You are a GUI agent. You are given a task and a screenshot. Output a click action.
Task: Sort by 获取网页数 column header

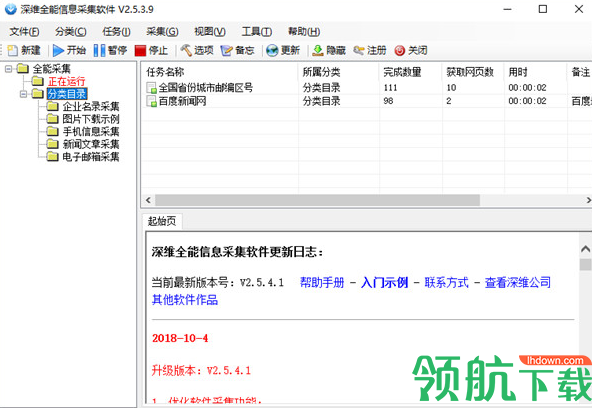coord(473,72)
